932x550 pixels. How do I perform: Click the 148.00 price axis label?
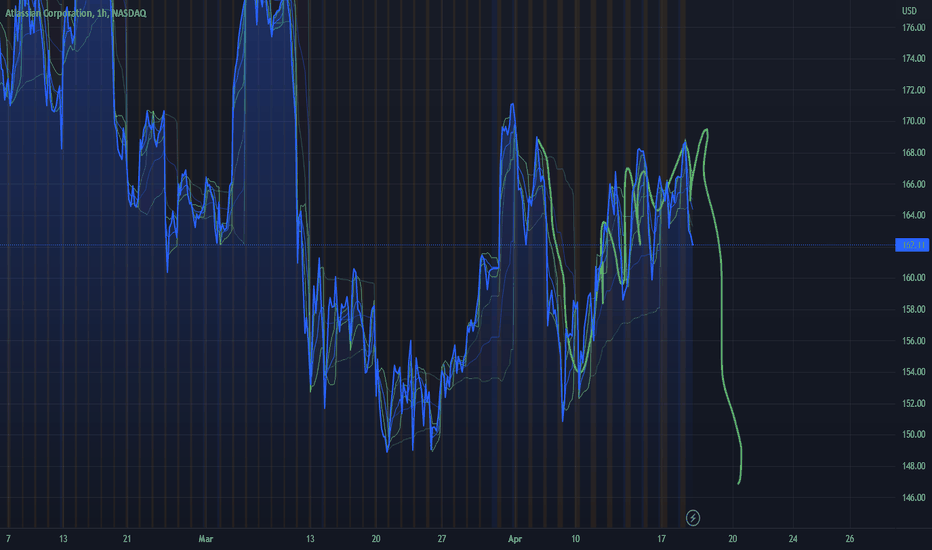pyautogui.click(x=914, y=466)
